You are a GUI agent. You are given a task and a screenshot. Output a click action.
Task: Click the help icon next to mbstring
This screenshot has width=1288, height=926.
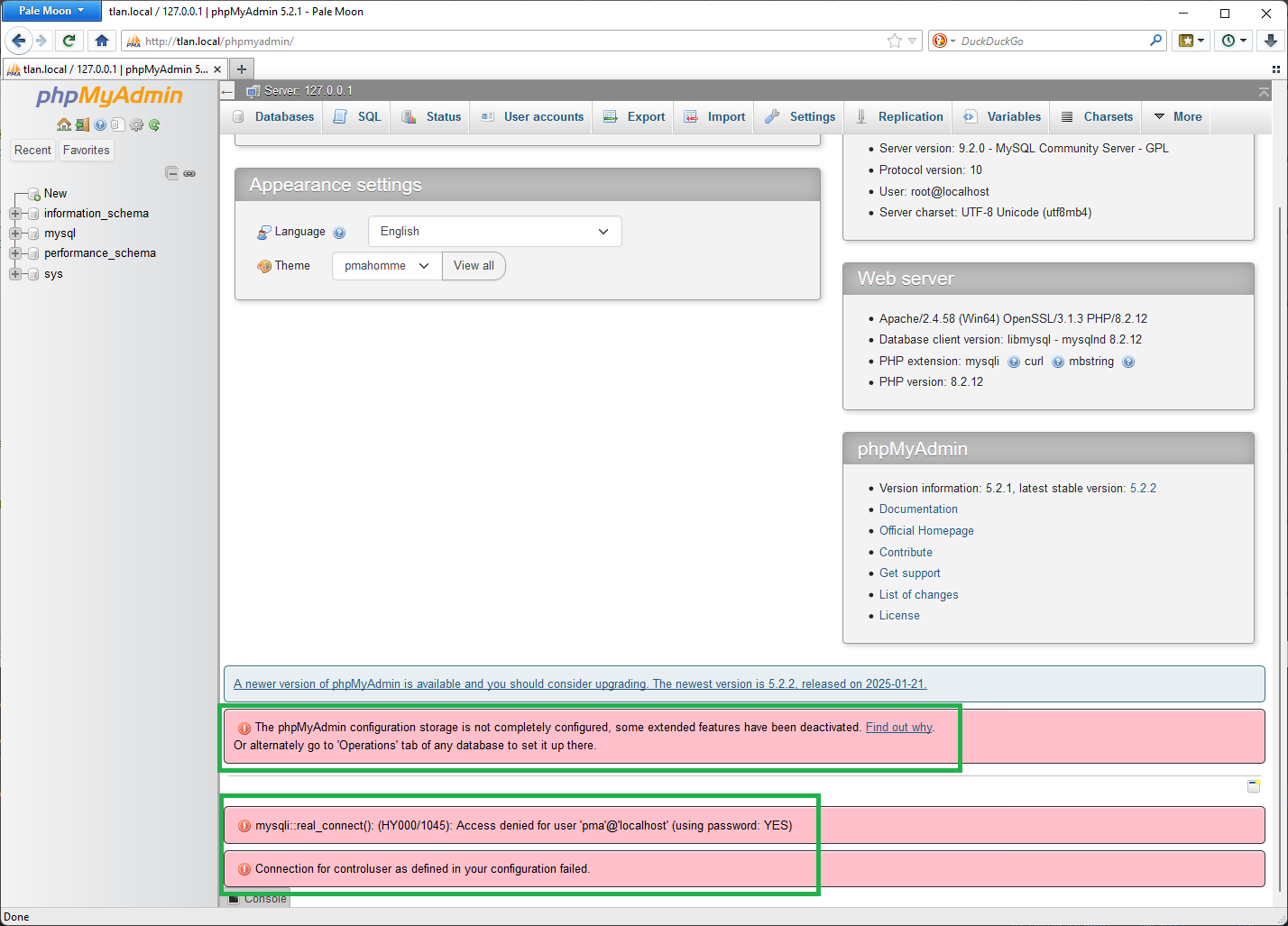pos(1128,362)
